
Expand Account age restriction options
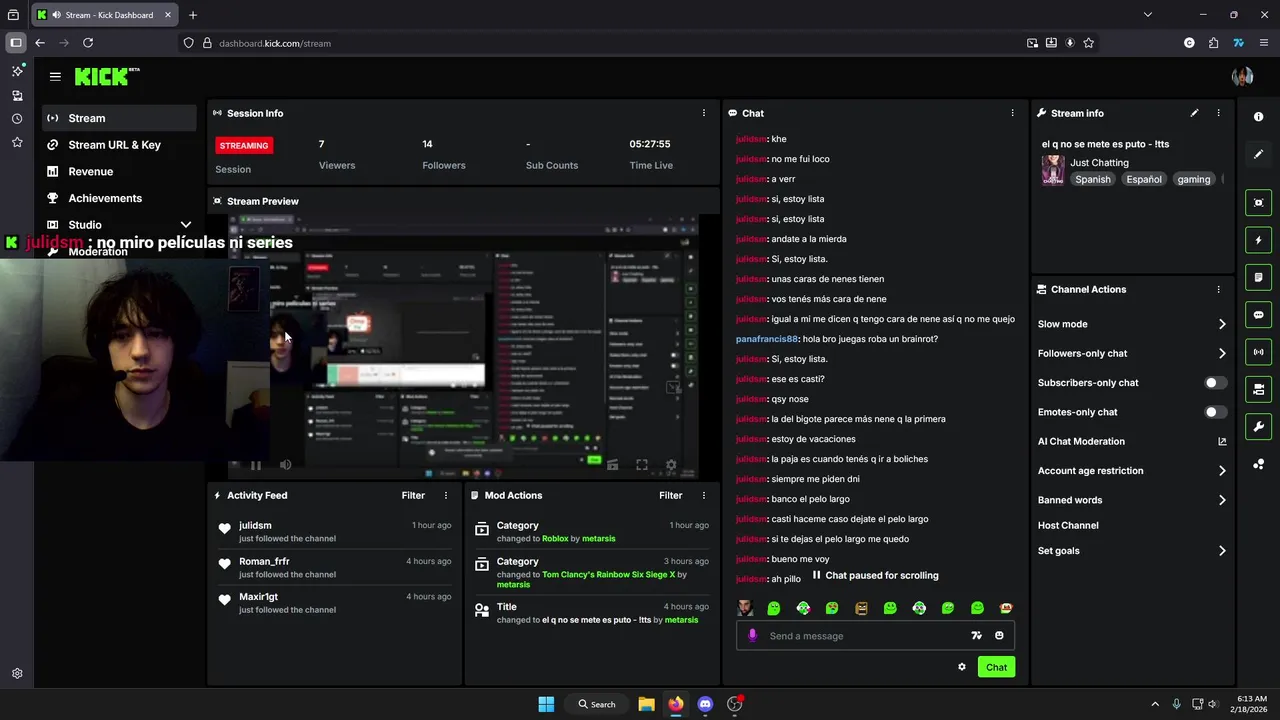(x=1221, y=471)
